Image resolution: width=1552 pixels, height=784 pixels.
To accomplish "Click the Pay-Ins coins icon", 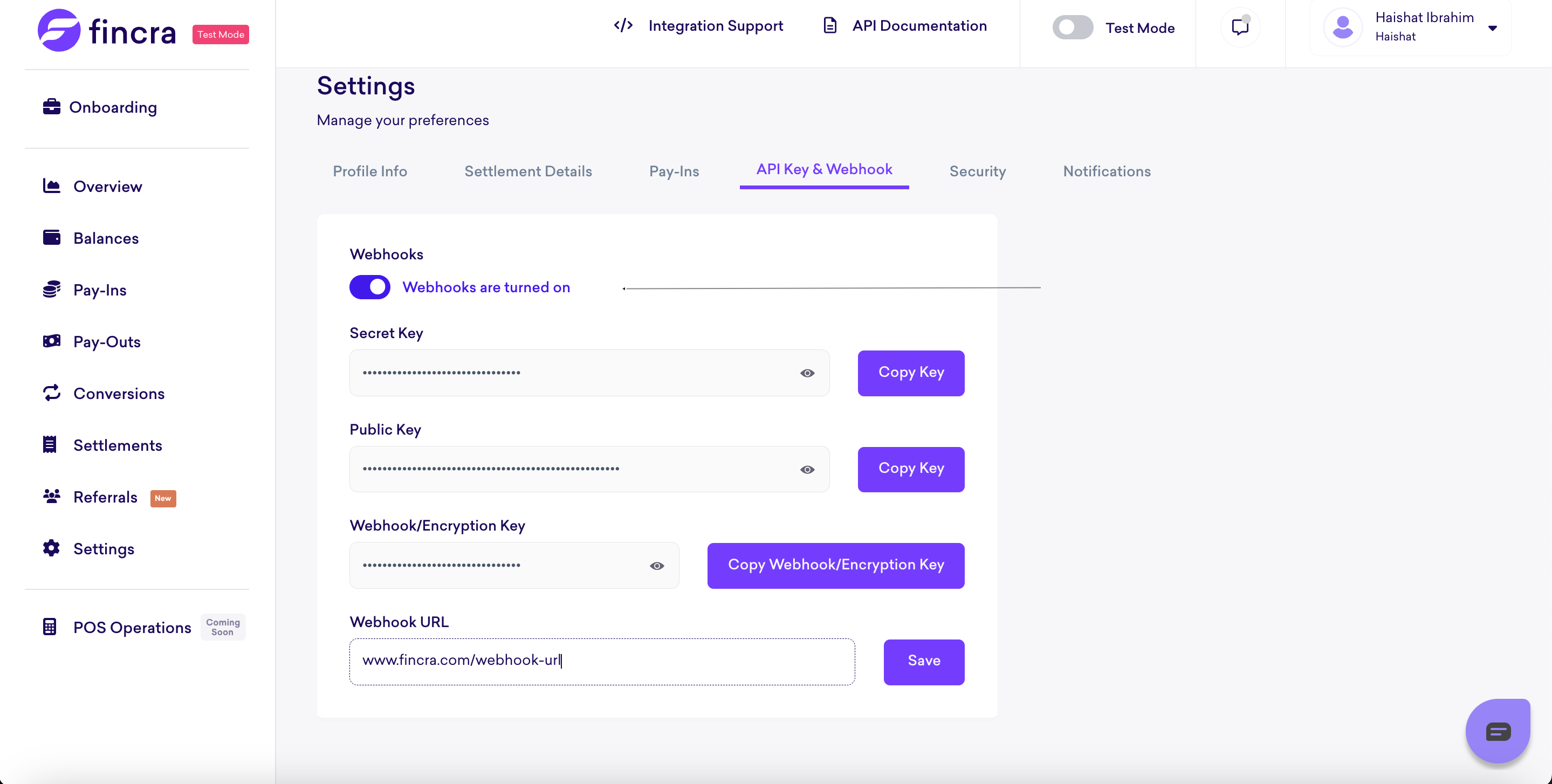I will [x=52, y=289].
